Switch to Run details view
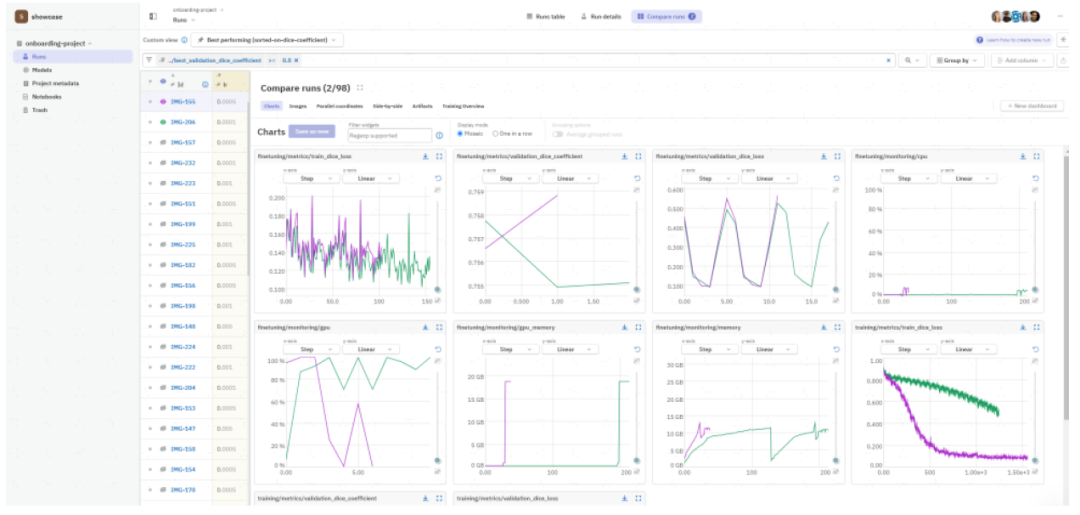The image size is (1080, 515). [601, 16]
